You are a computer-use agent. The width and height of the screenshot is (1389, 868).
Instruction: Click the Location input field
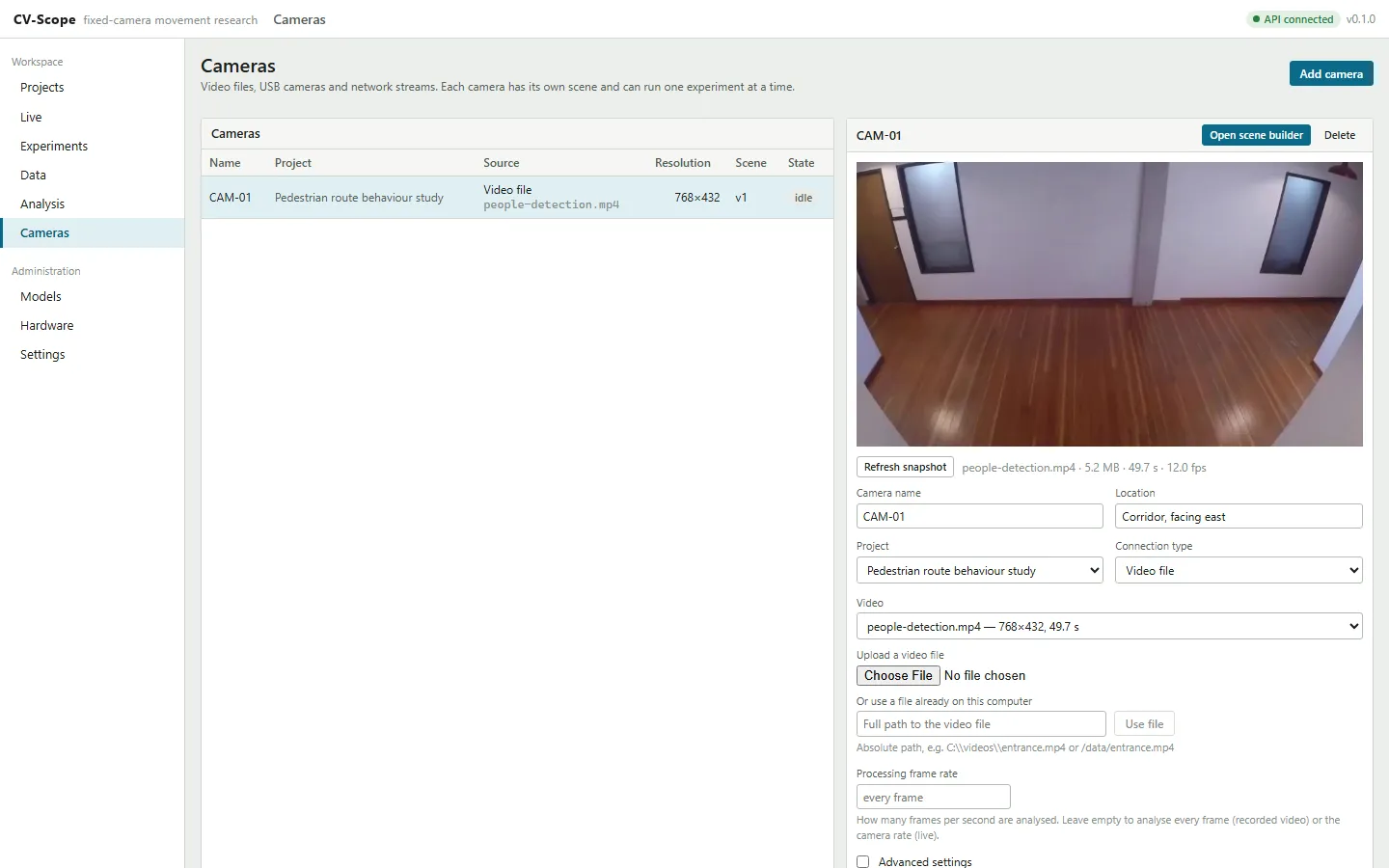[1239, 516]
